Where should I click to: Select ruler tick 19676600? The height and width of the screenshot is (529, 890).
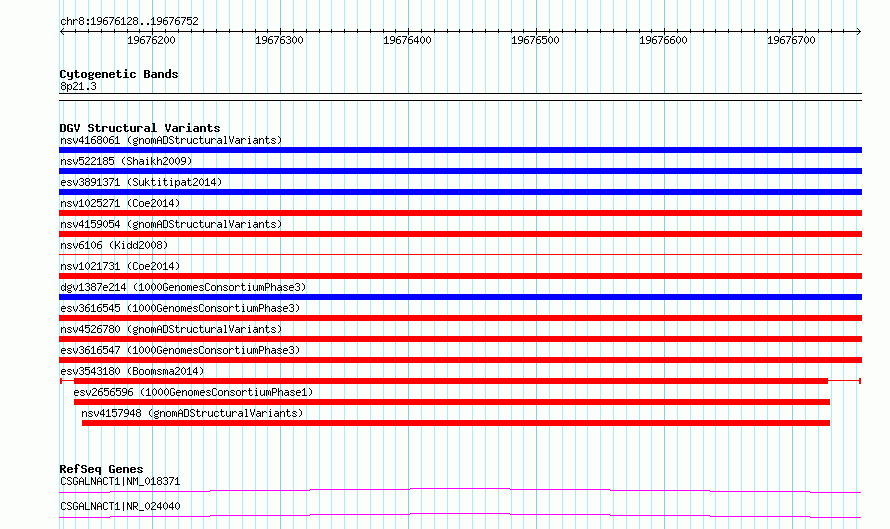tap(664, 40)
